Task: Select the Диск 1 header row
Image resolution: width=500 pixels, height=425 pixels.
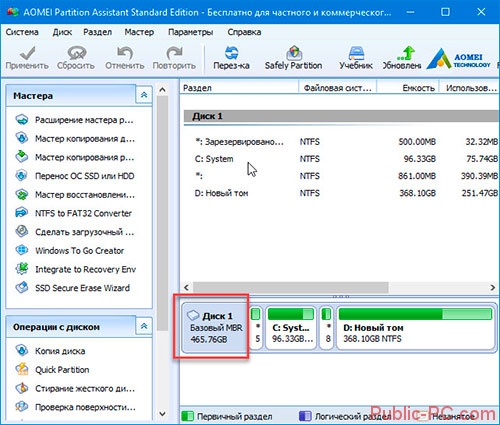Action: (x=341, y=116)
